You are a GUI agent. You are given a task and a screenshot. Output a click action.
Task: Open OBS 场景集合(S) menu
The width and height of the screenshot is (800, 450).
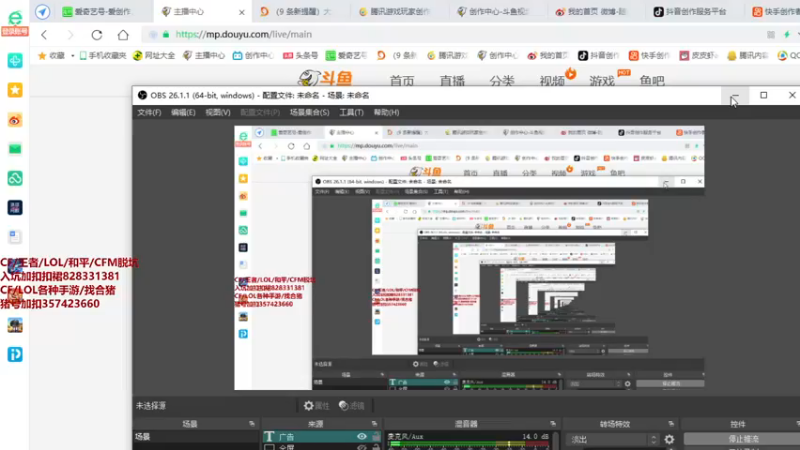pyautogui.click(x=310, y=112)
